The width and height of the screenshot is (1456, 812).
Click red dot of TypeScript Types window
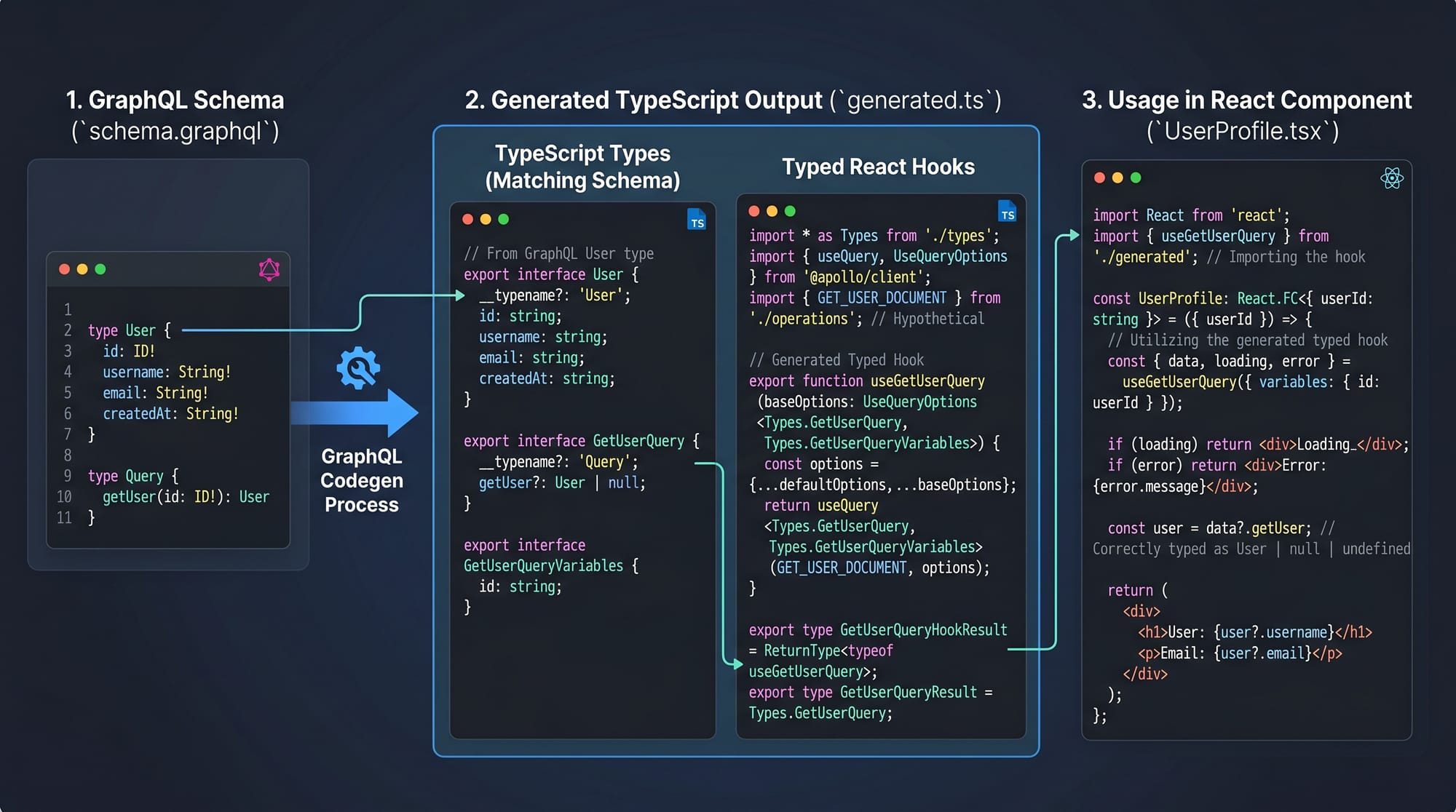click(x=467, y=219)
